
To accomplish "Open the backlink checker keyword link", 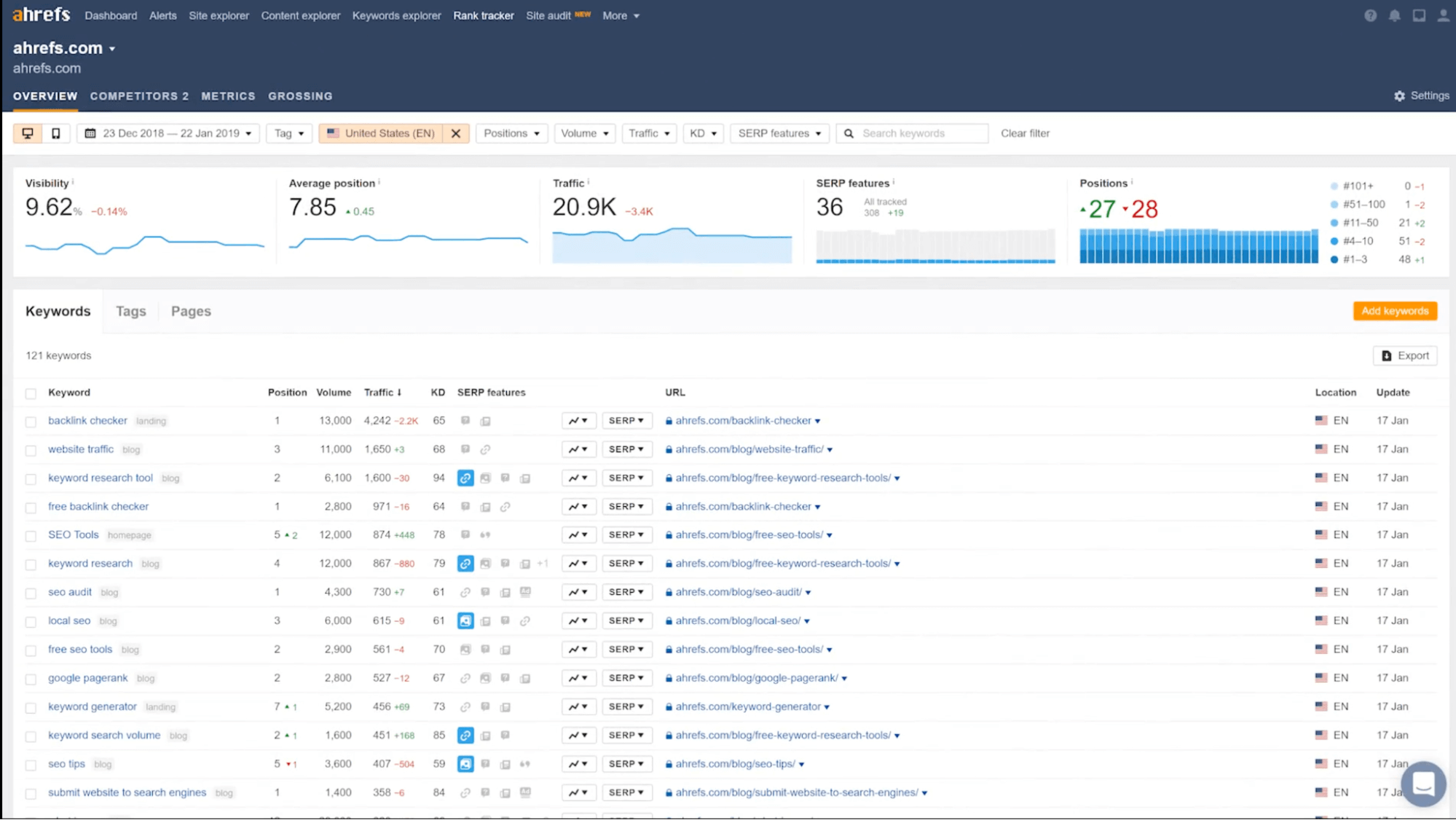I will tap(87, 420).
